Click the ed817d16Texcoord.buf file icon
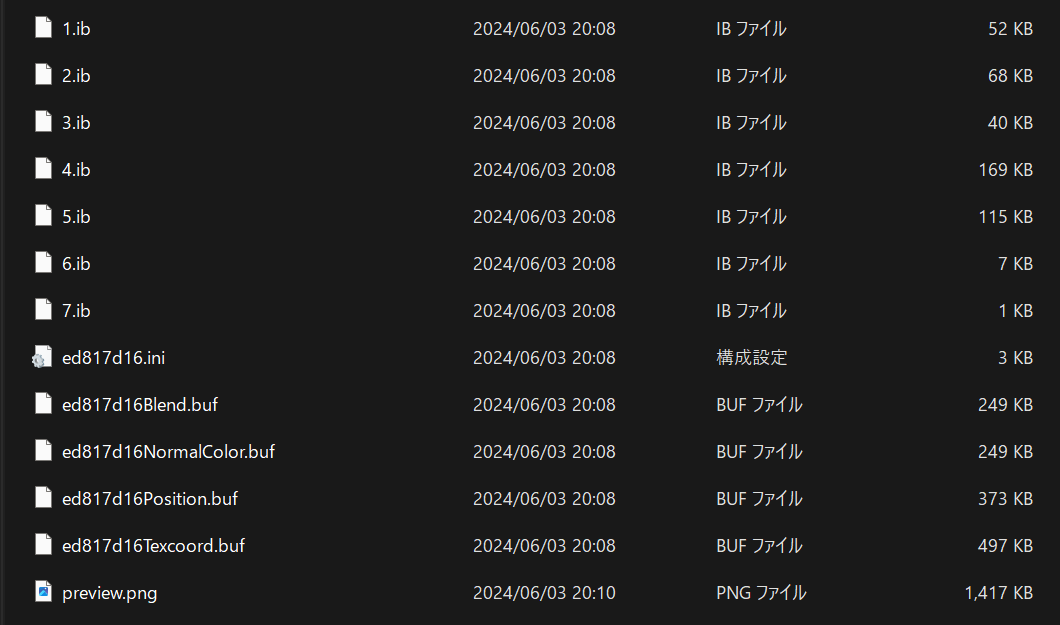1060x625 pixels. coord(43,545)
